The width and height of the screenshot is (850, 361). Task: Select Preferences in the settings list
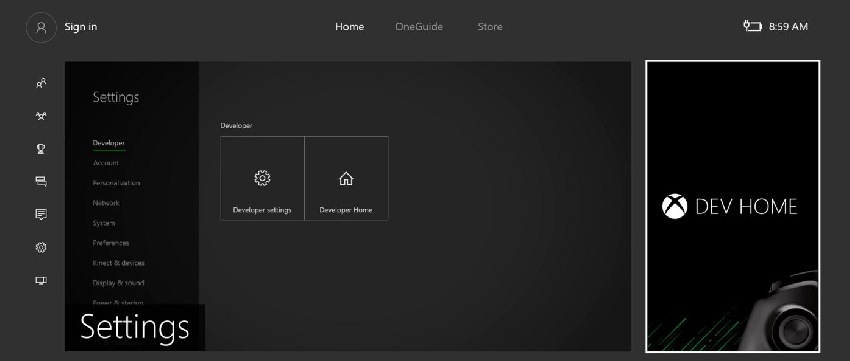click(111, 243)
